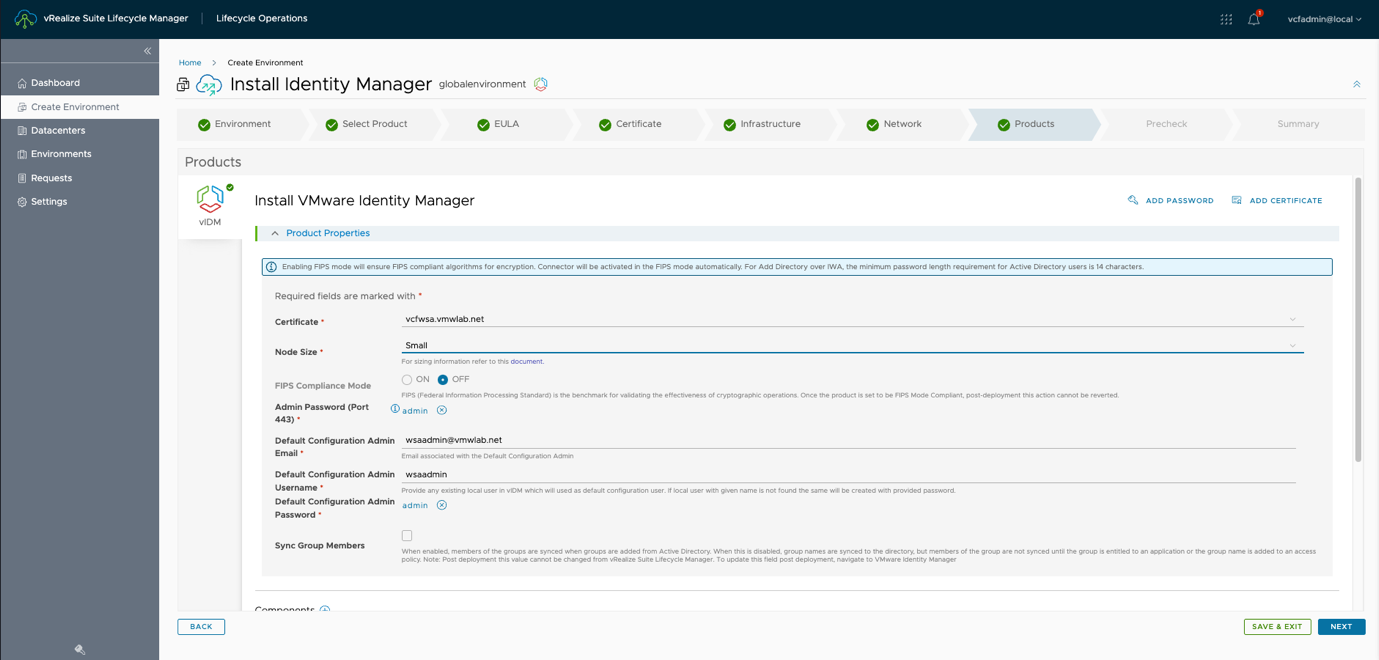
Task: Click the "Create Environment" breadcrumb text
Action: [265, 63]
